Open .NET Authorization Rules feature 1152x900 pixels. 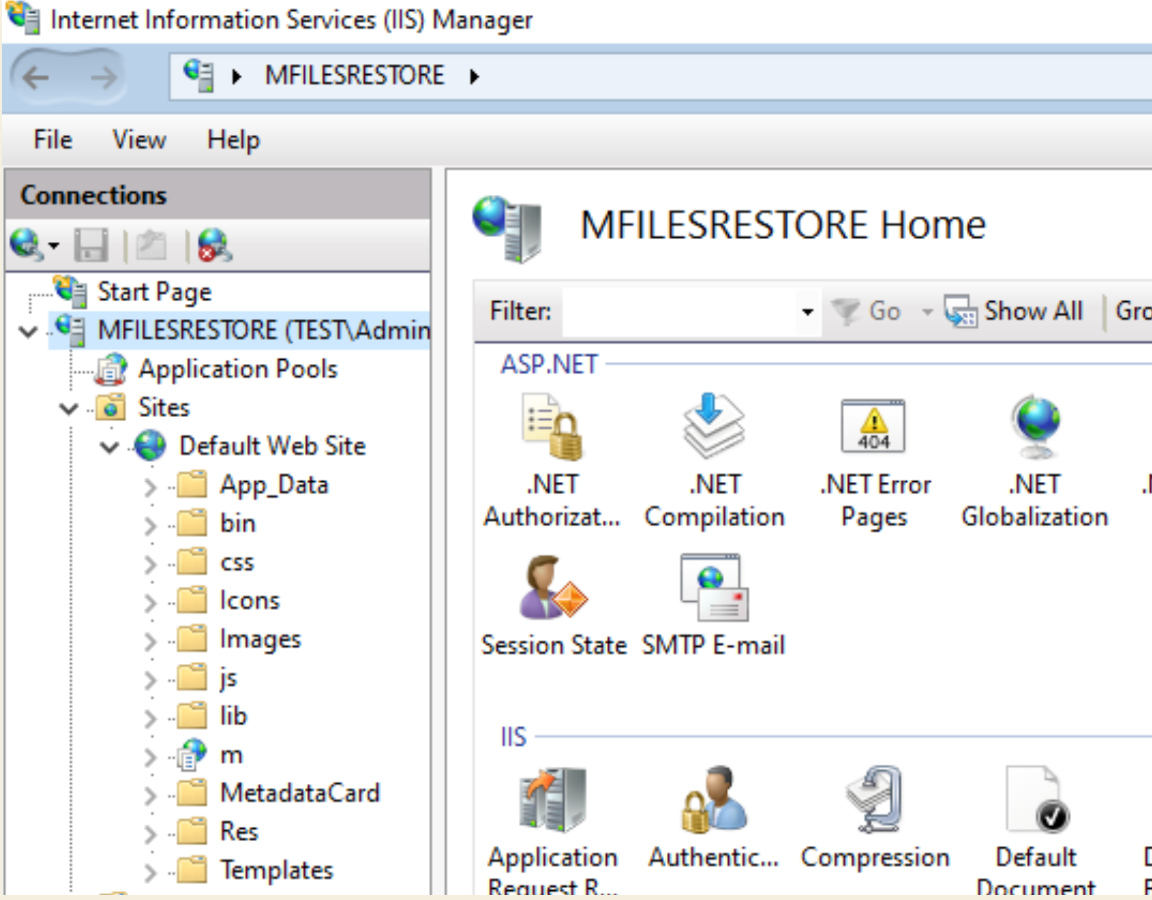(552, 461)
